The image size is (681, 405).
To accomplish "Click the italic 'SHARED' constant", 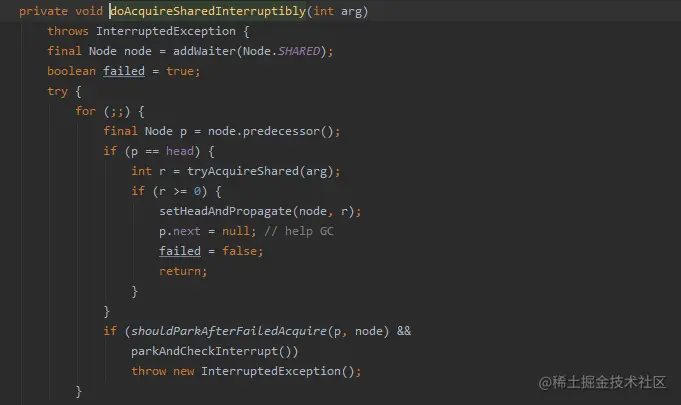I will [299, 51].
